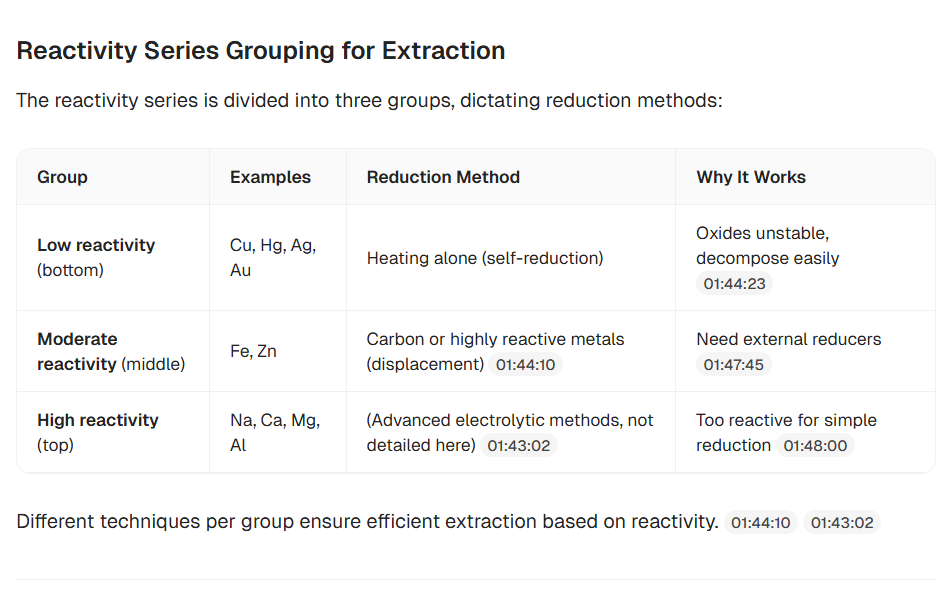Open the 01:47:45 timestamp under external reducers
This screenshot has height=592, width=948.
coord(733,365)
